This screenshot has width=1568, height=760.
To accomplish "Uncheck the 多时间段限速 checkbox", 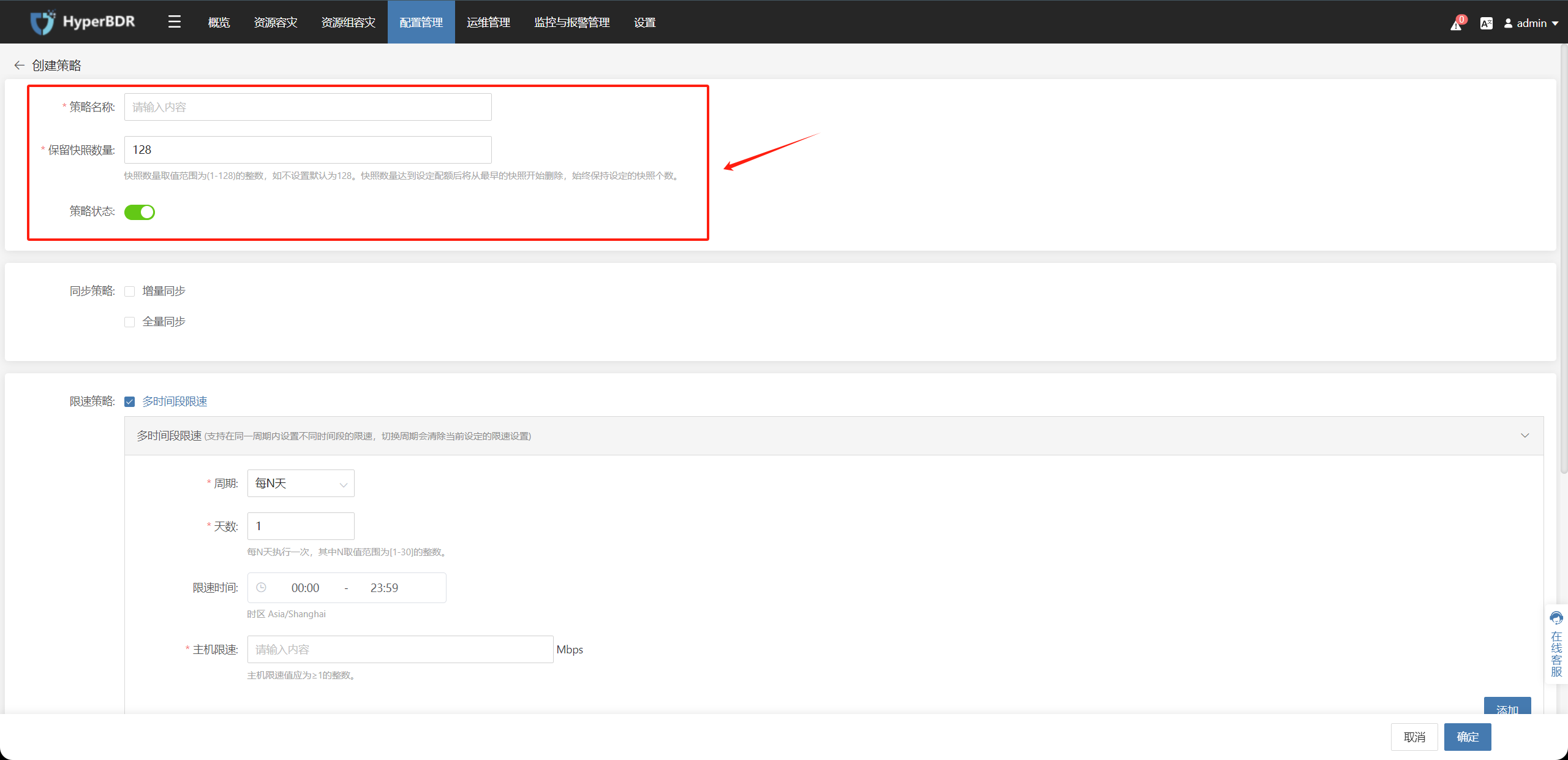I will pos(129,401).
